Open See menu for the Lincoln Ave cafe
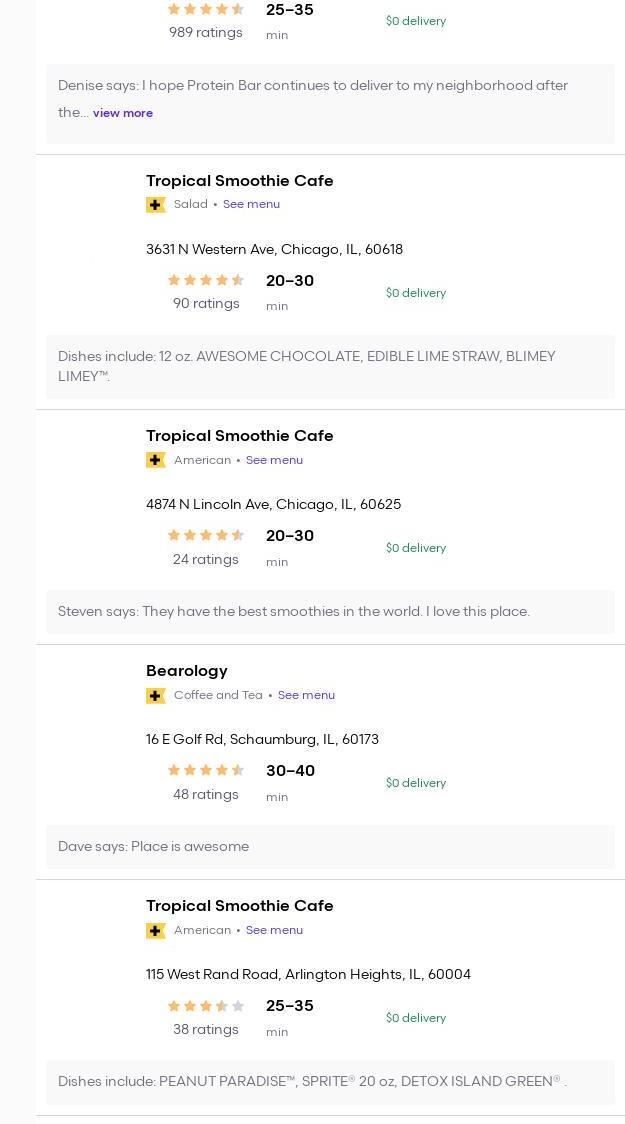625x1124 pixels. point(274,460)
